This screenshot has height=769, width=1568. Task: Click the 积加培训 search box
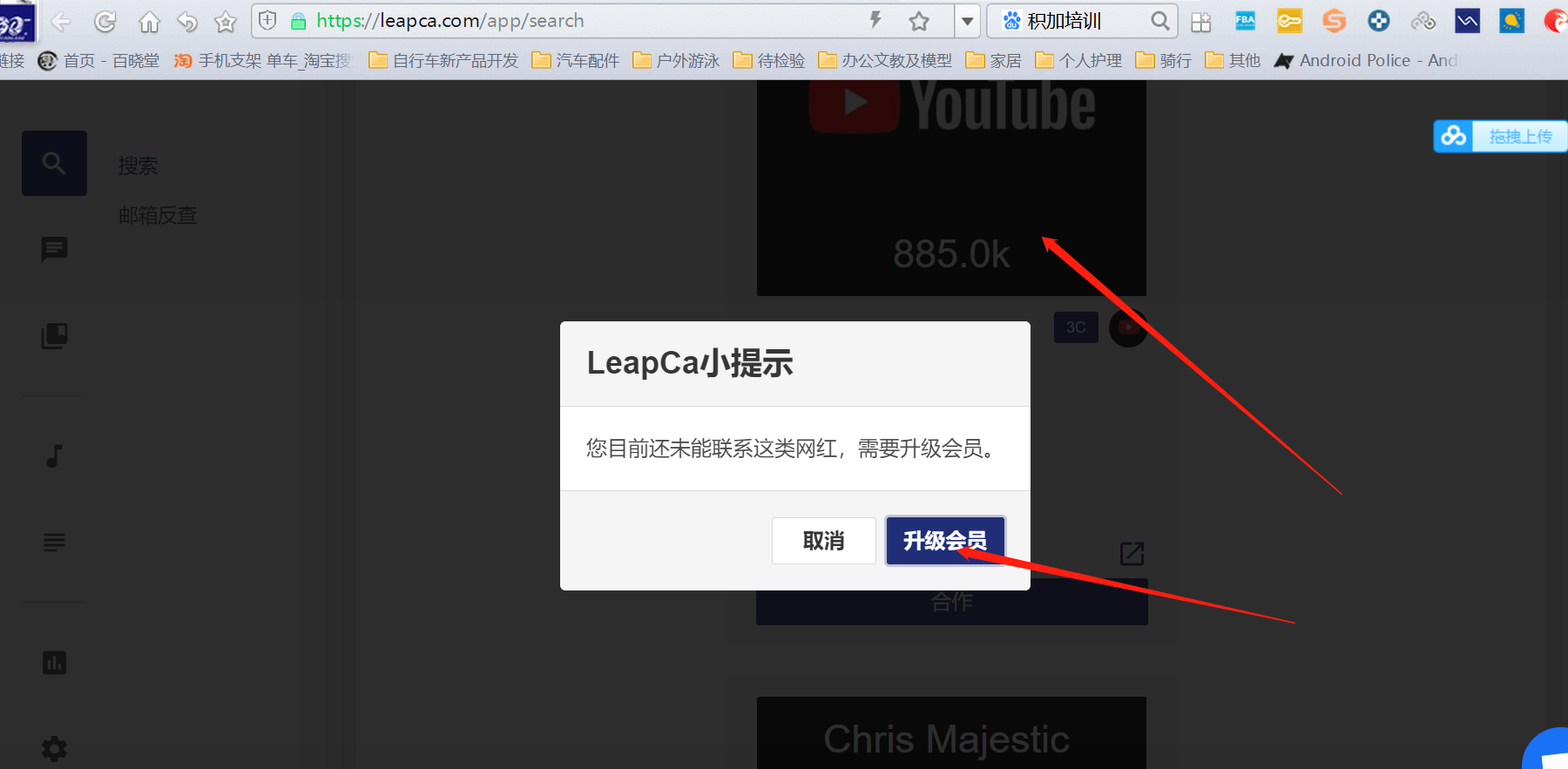click(1080, 21)
